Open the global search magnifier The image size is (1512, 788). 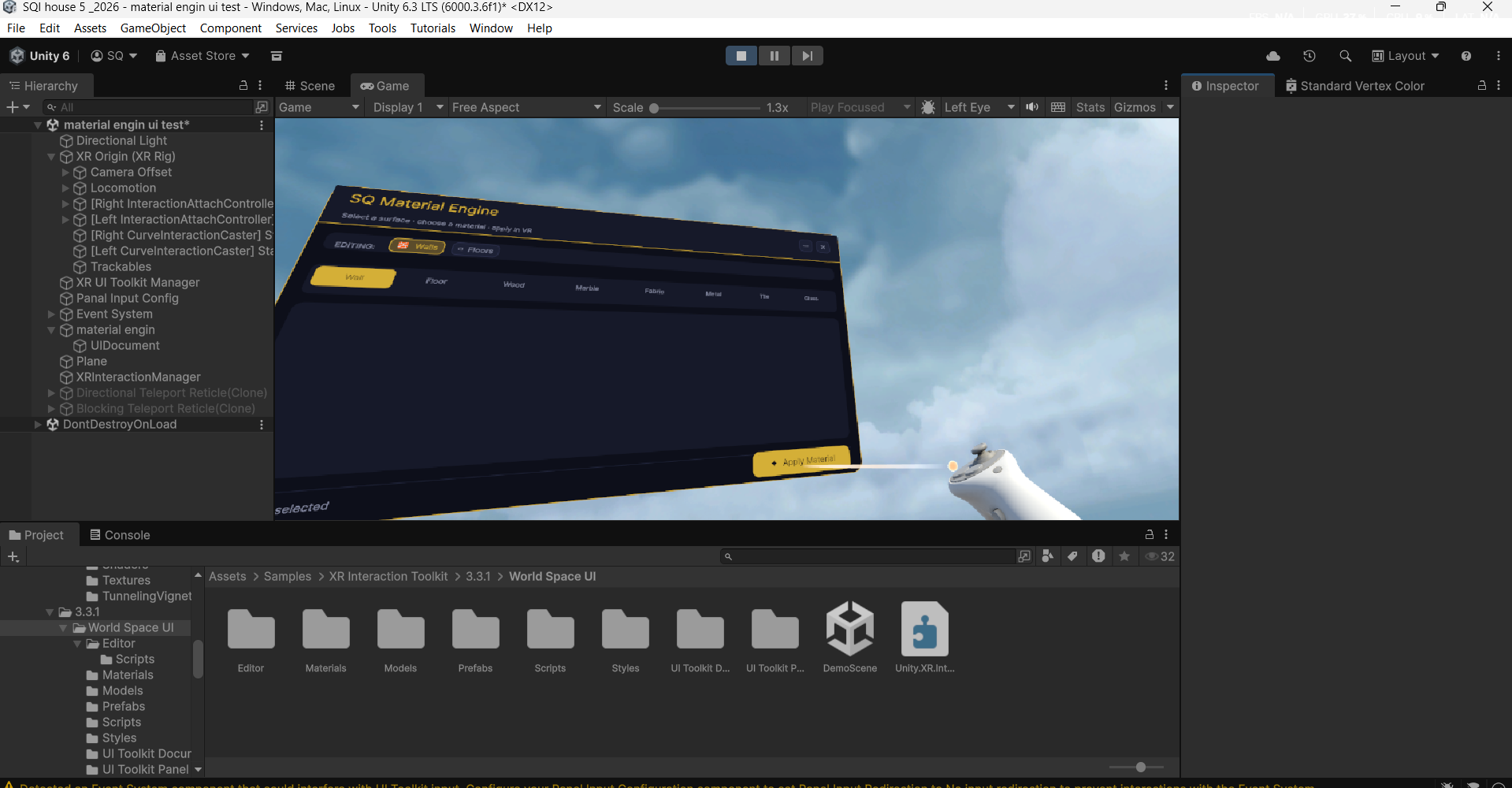point(1345,56)
